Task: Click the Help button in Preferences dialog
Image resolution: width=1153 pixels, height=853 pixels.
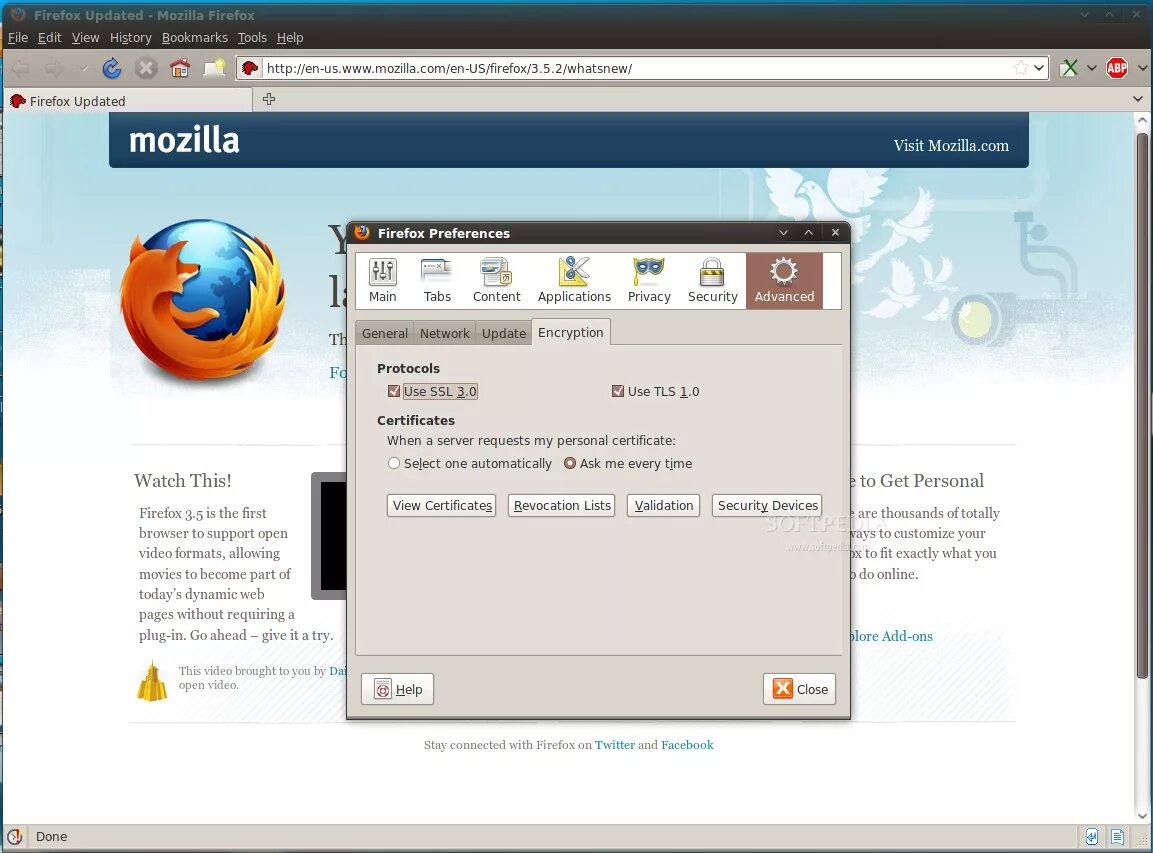Action: (x=398, y=689)
